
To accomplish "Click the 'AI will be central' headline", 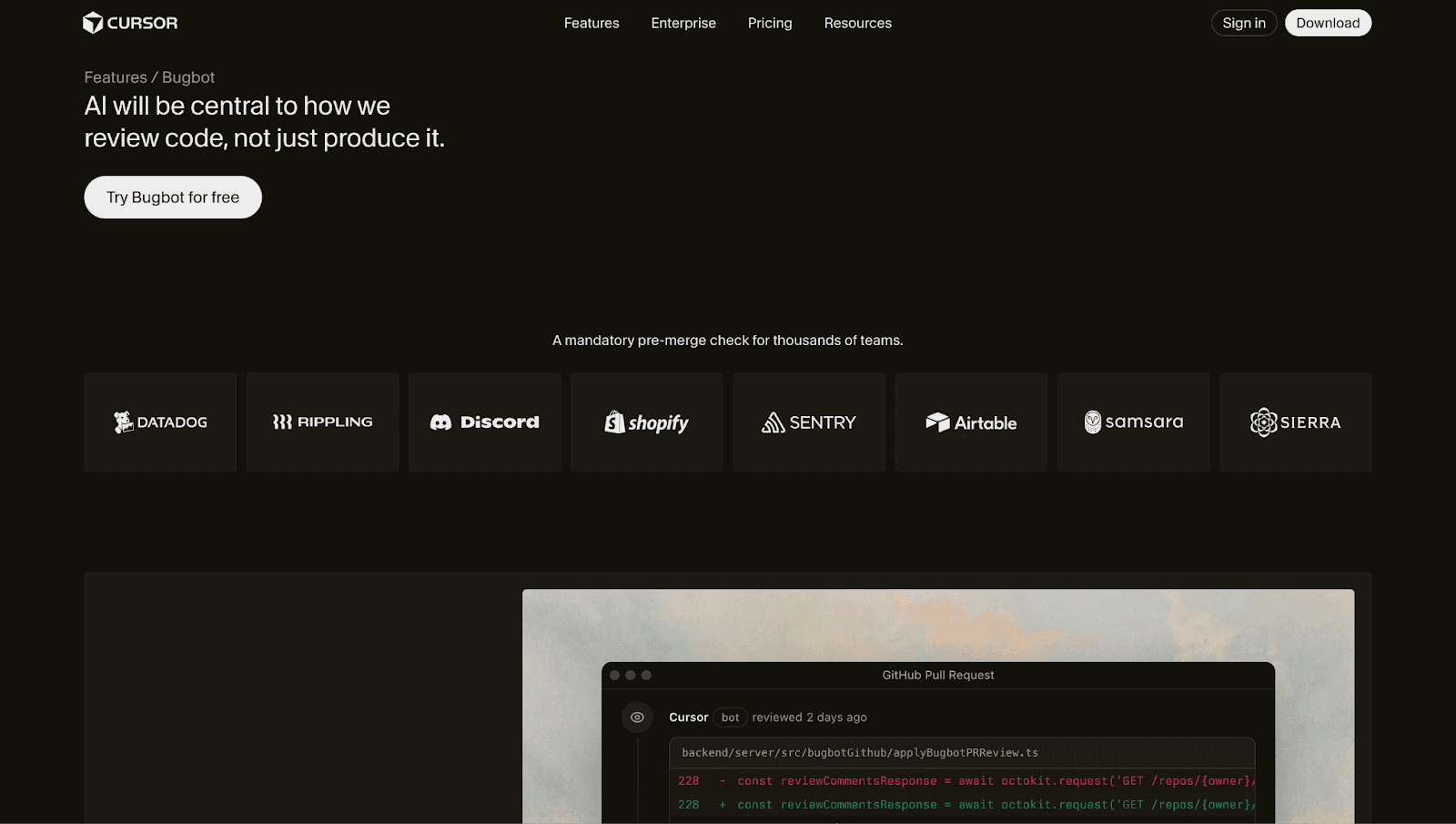I will 265,122.
